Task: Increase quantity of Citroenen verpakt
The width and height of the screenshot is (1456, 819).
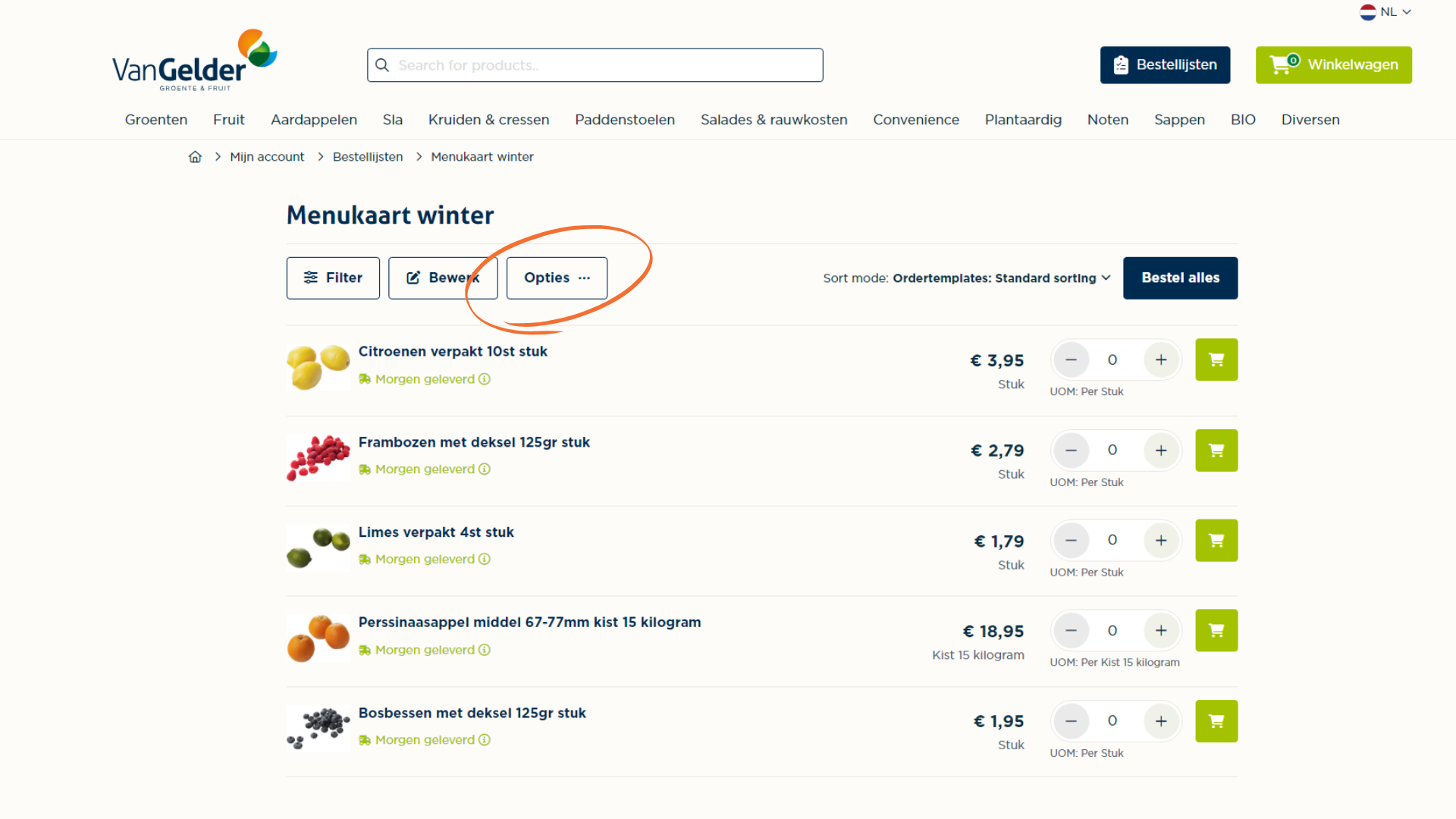Action: pos(1161,359)
